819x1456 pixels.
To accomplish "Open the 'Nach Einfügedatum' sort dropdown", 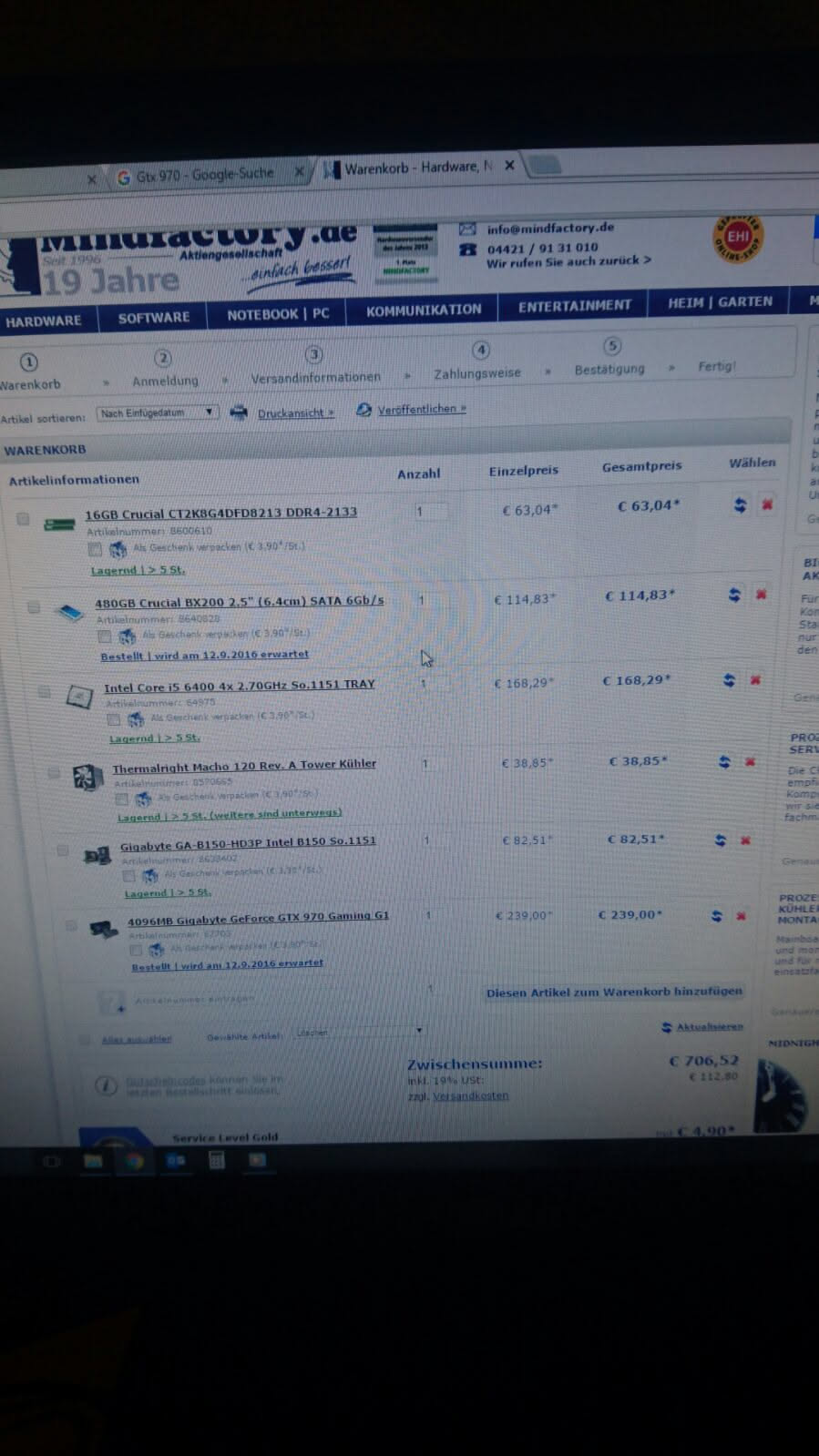I will [x=157, y=412].
